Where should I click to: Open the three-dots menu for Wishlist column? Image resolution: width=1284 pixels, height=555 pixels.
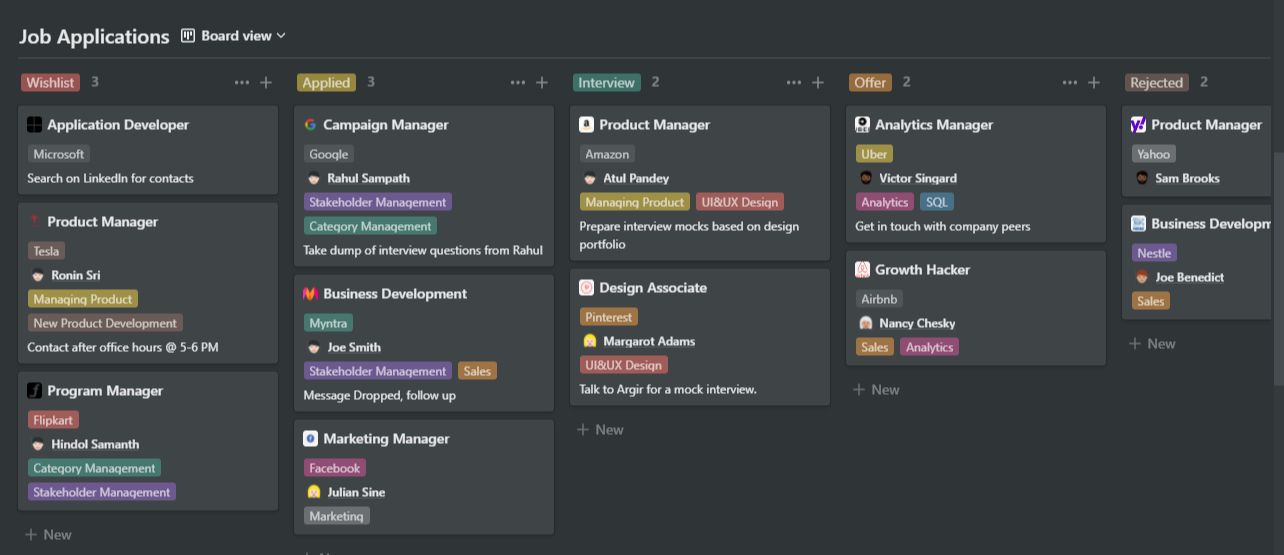click(x=241, y=83)
